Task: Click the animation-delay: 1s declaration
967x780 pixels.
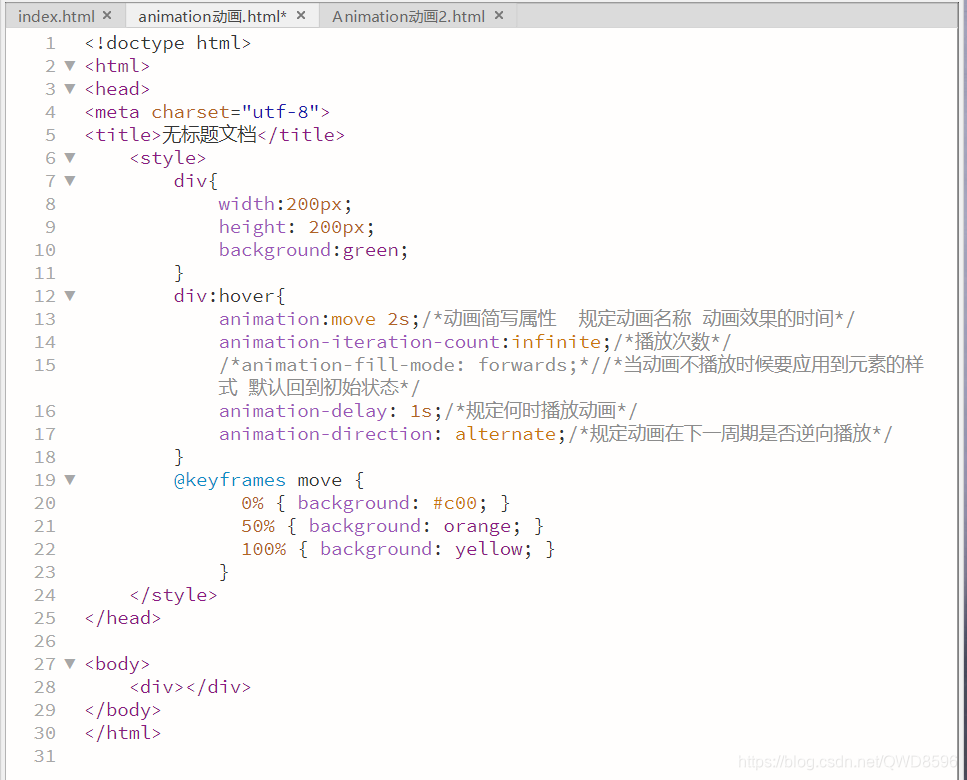Action: [330, 411]
